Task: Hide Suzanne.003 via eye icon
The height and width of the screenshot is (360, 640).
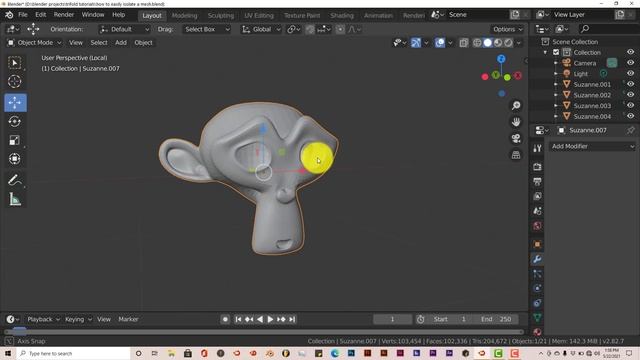Action: [x=631, y=105]
